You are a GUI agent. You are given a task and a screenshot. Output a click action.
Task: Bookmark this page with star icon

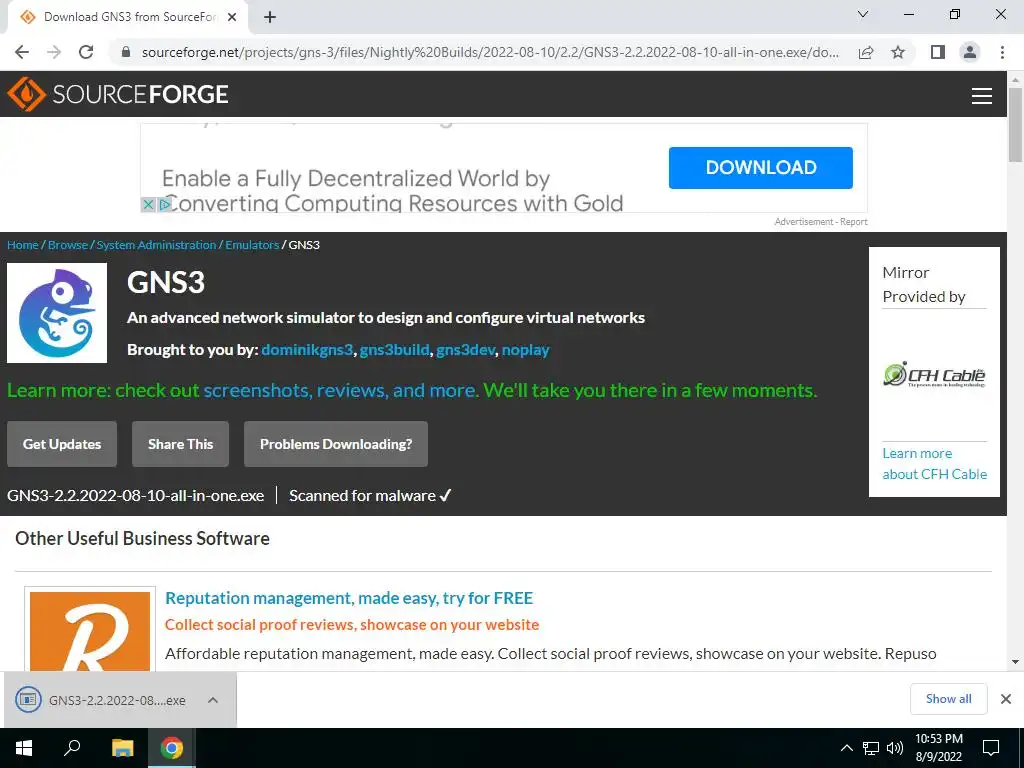pyautogui.click(x=898, y=52)
